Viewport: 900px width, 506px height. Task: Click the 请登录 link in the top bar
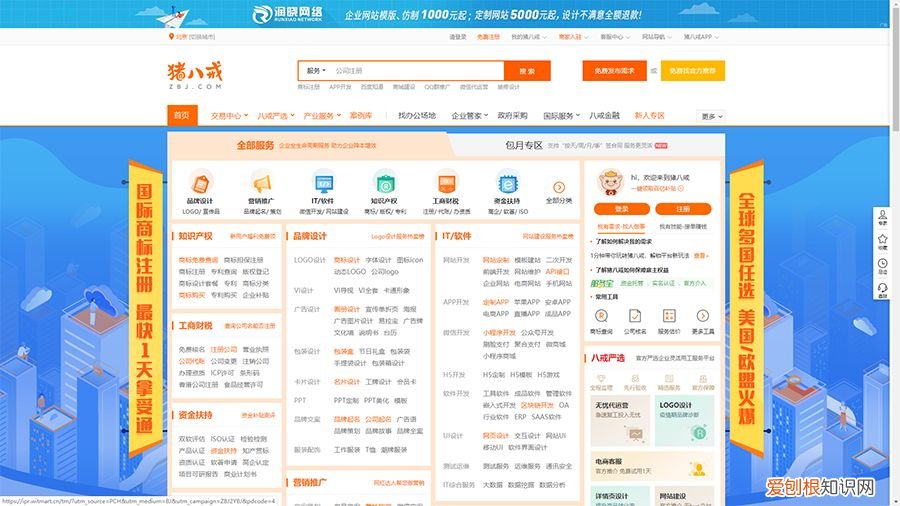point(457,37)
